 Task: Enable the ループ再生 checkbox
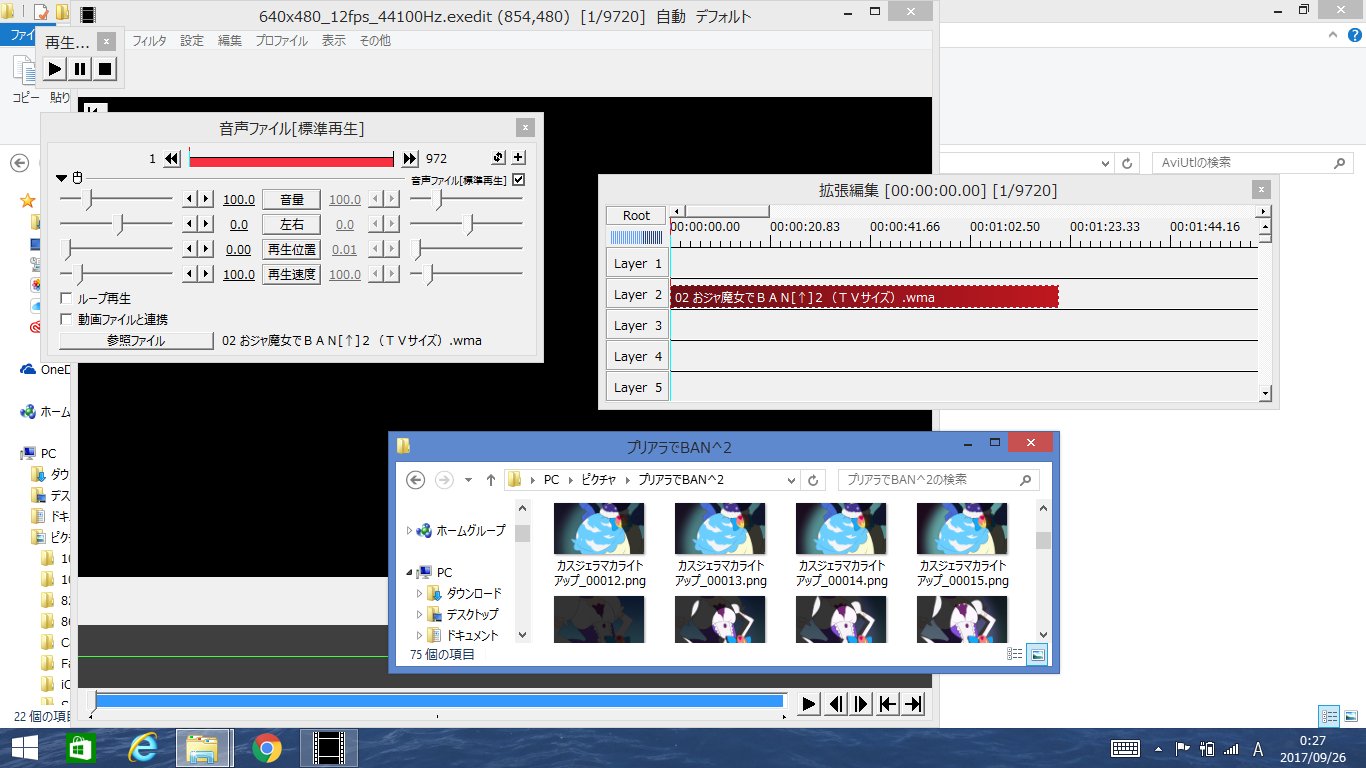pyautogui.click(x=66, y=298)
